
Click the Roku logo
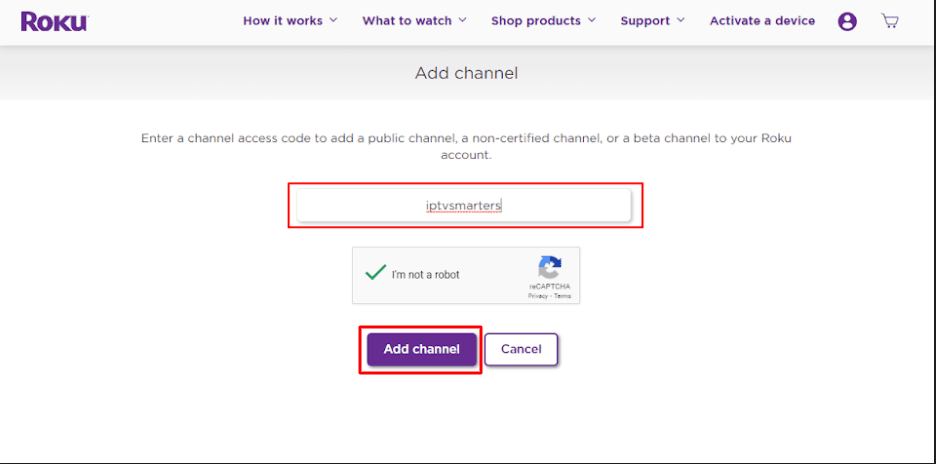tap(53, 21)
